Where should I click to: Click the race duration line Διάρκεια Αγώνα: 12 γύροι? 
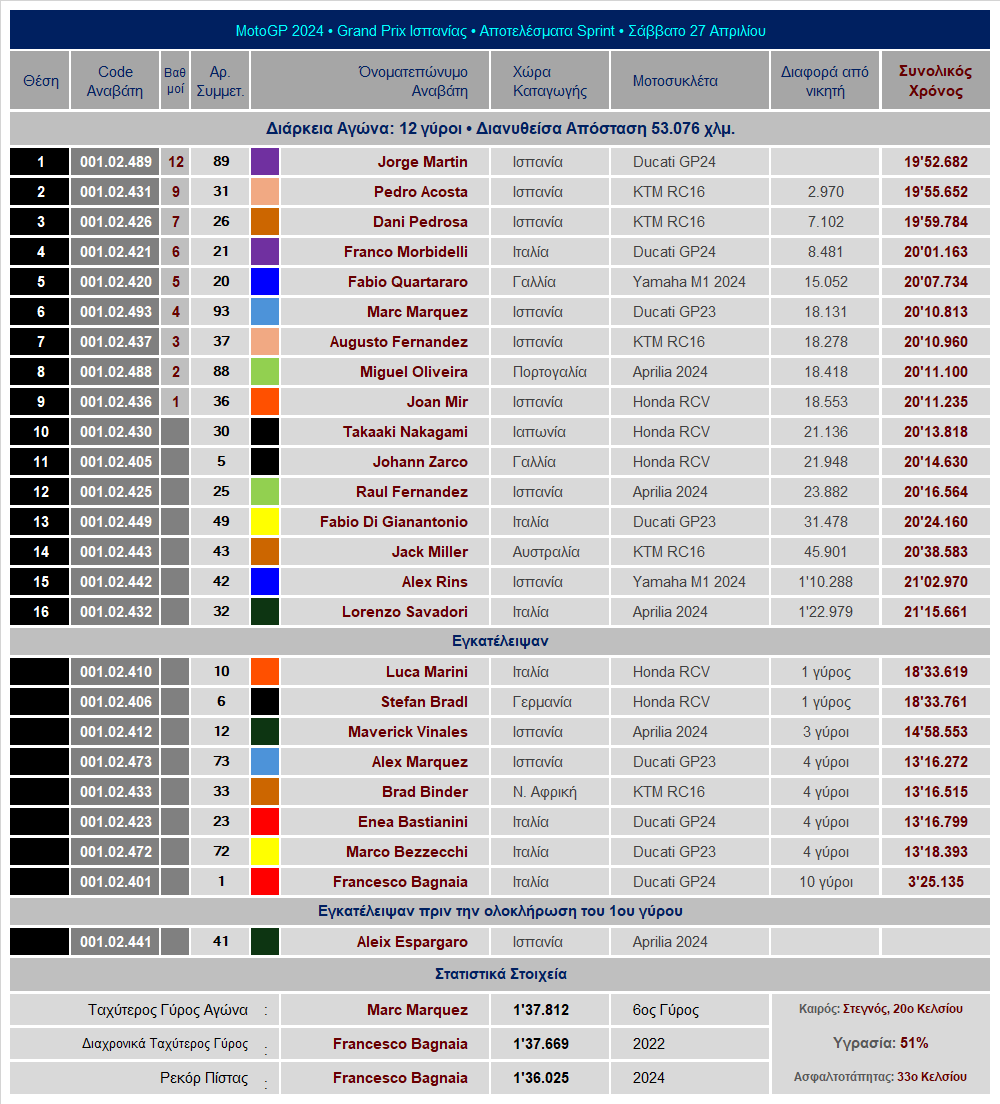(500, 129)
